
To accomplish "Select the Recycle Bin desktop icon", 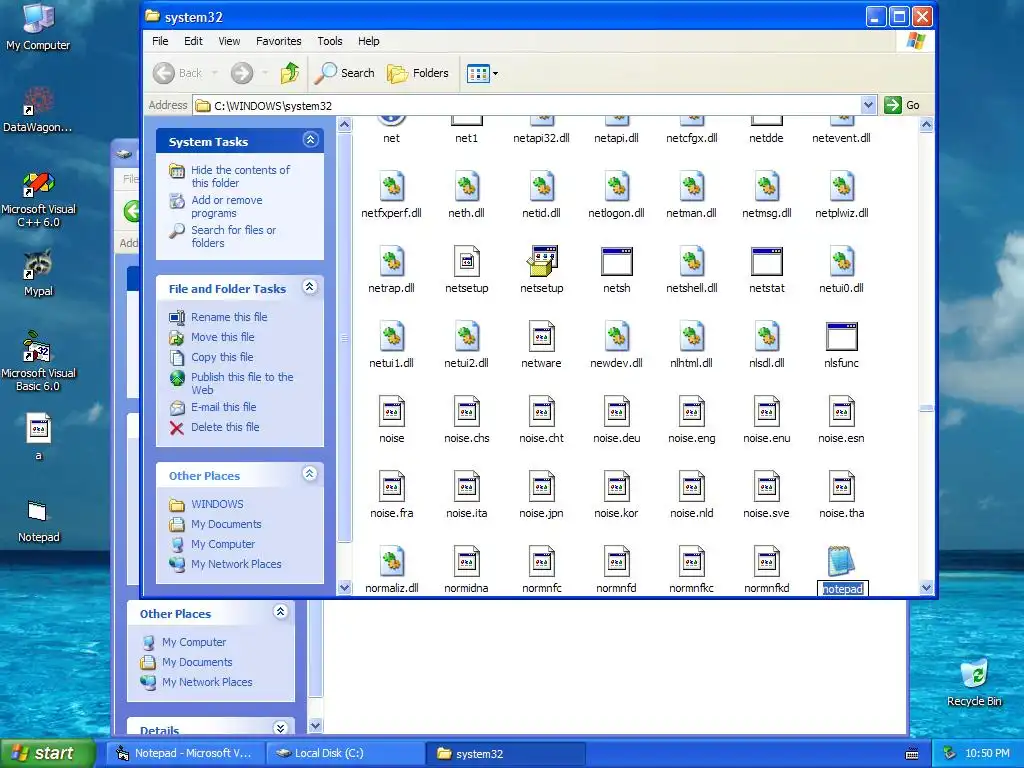I will tap(974, 682).
